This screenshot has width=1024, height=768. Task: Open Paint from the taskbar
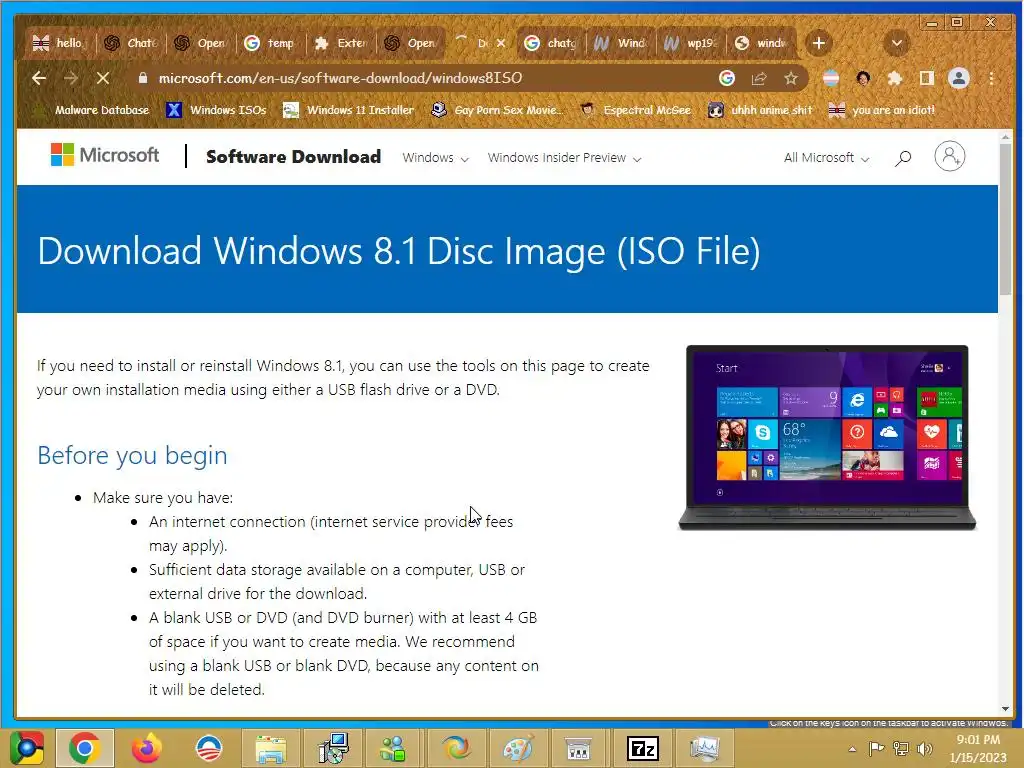[x=518, y=748]
